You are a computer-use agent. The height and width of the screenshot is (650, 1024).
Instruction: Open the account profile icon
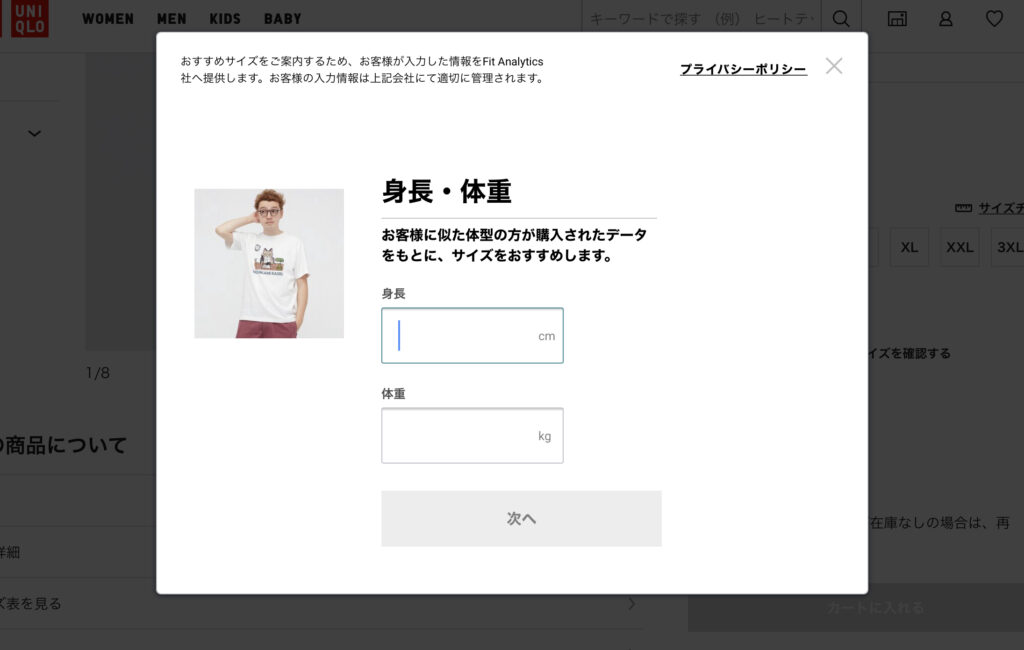(x=945, y=19)
